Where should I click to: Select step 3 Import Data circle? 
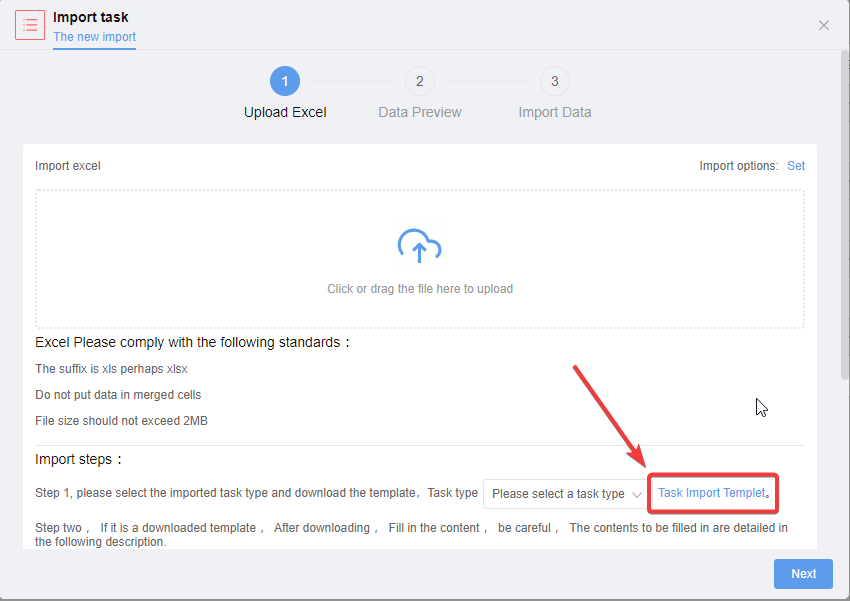tap(555, 81)
